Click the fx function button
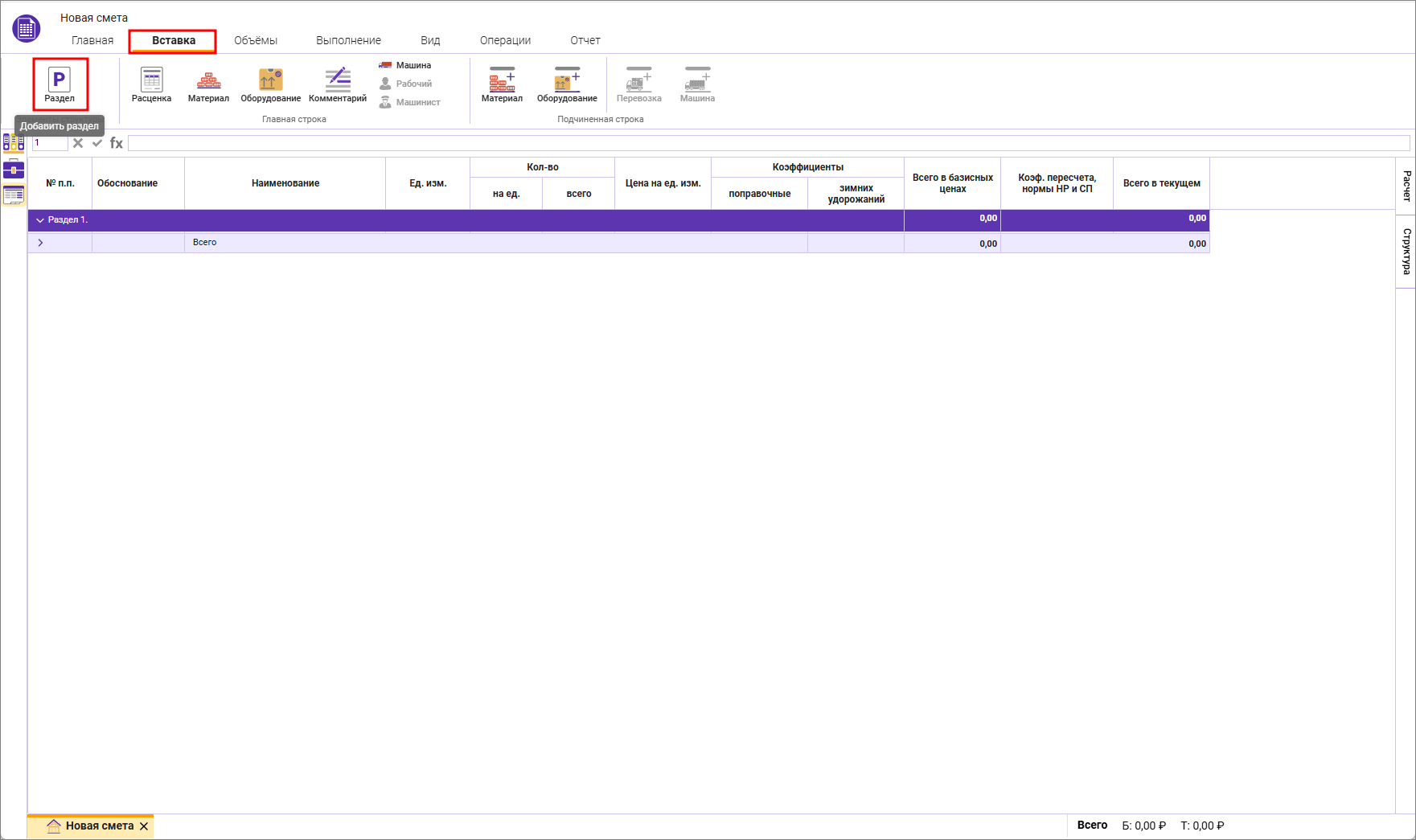The height and width of the screenshot is (840, 1416). (117, 143)
